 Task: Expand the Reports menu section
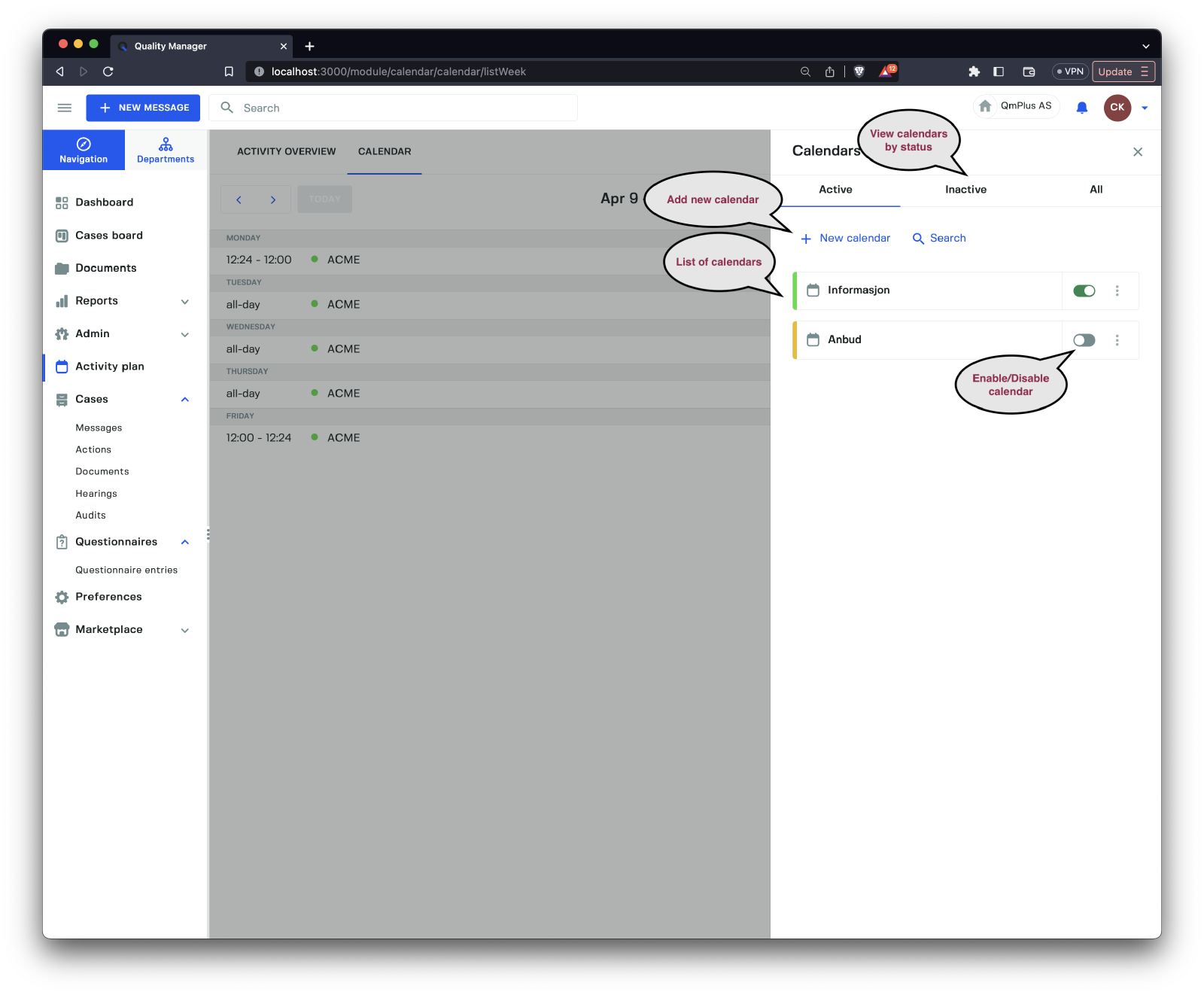(184, 301)
